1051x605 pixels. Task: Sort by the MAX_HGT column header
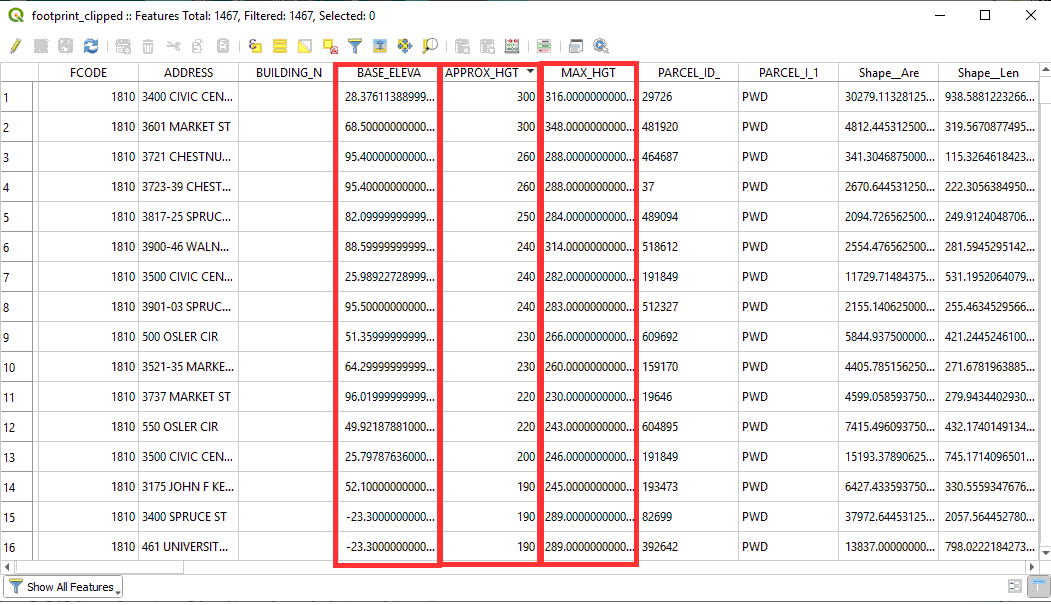pos(588,73)
